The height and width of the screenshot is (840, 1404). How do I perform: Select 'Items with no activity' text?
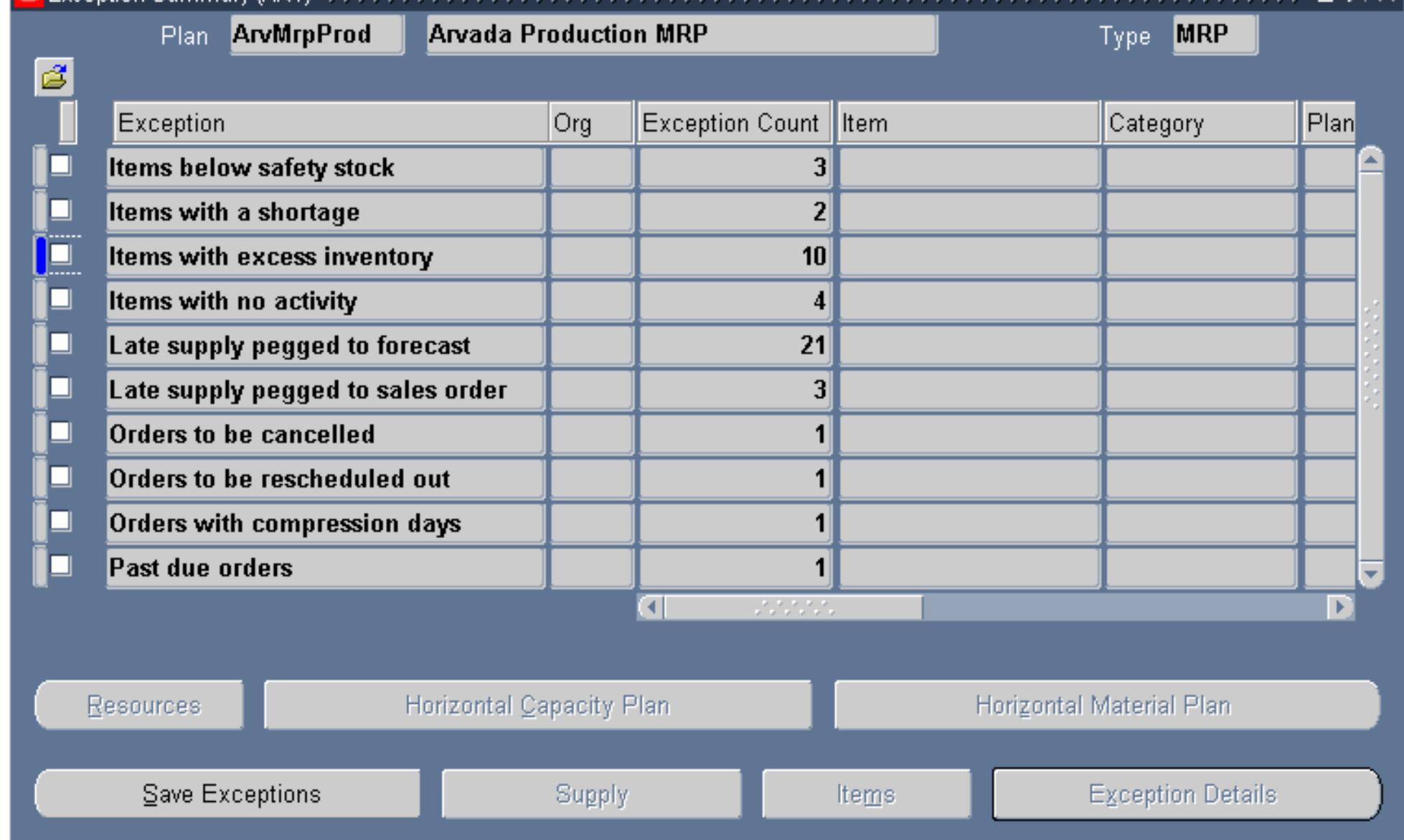point(232,301)
